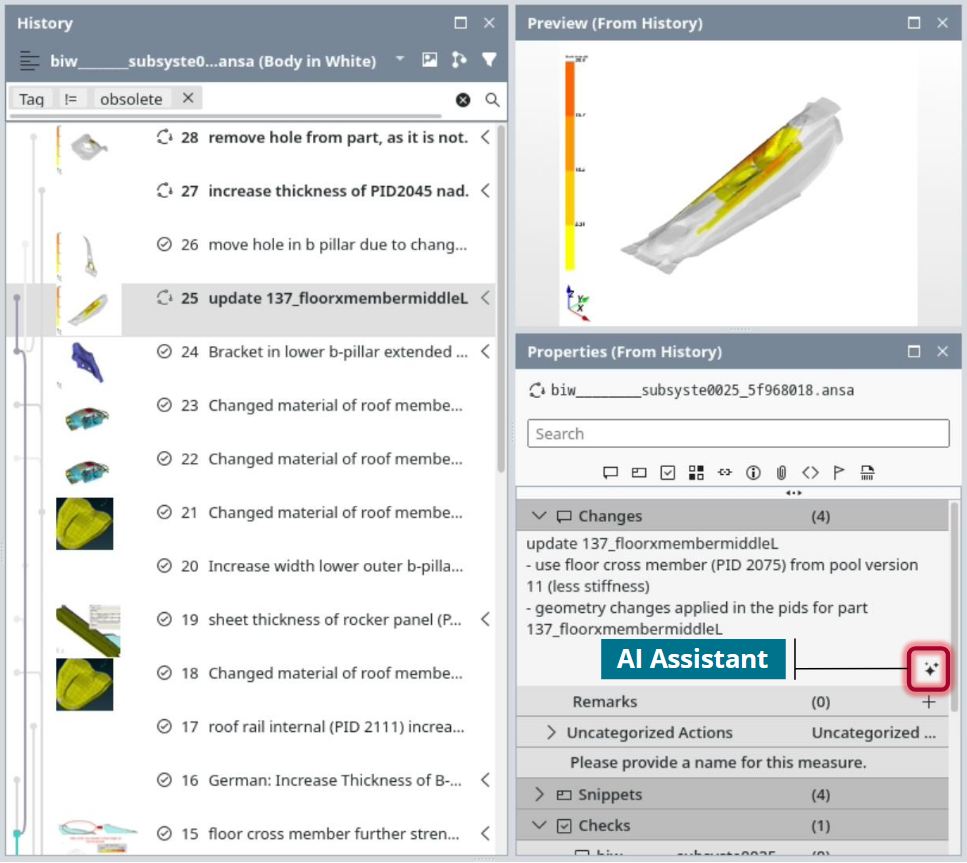The width and height of the screenshot is (967, 863).
Task: Remove the 'obsolete' tag filter chip
Action: click(x=187, y=98)
